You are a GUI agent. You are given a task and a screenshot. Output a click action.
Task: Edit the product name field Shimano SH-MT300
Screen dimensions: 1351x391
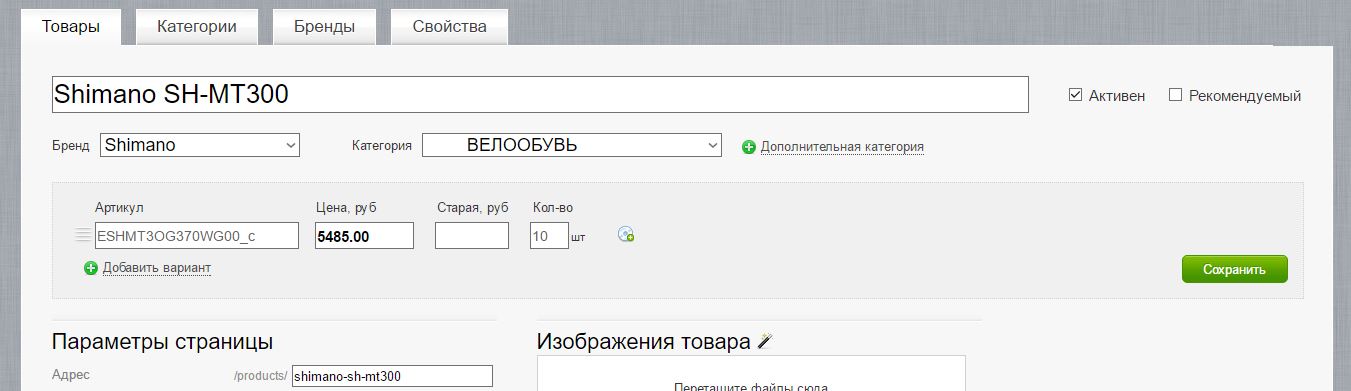540,95
